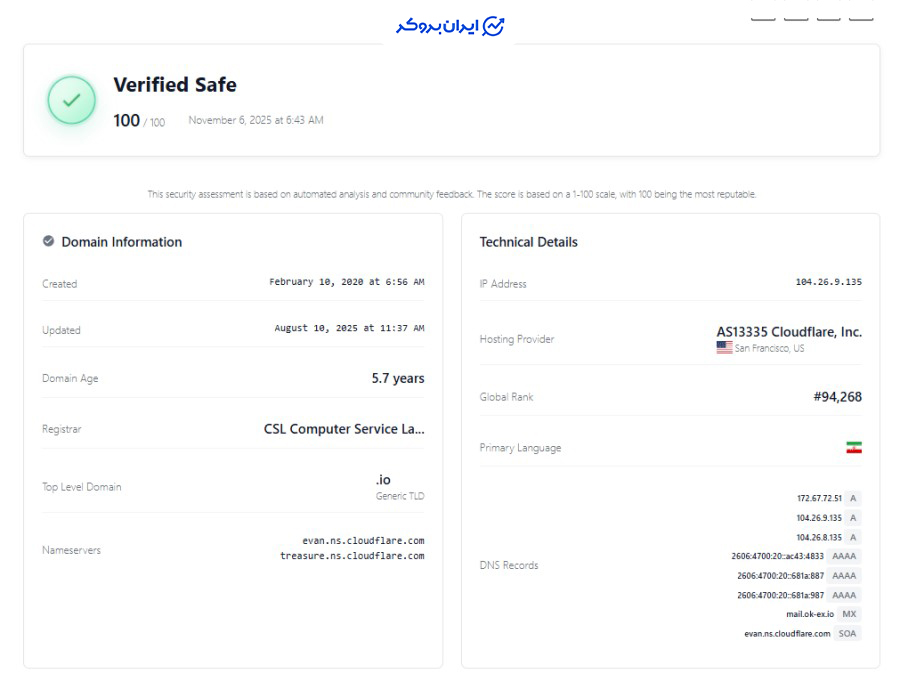Click the MX record type badge

pos(849,614)
